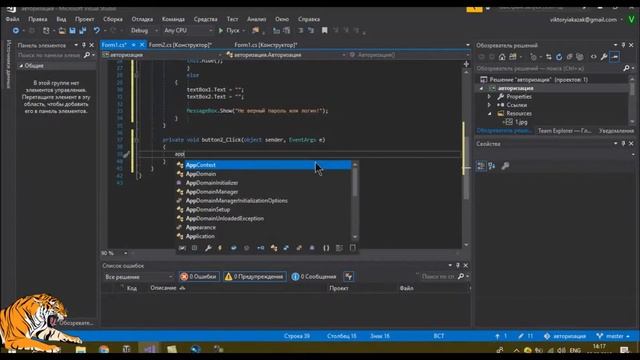Open Properties wrench in Solution Explorer toolbar
Viewport: 640px width, 360px height.
604,57
